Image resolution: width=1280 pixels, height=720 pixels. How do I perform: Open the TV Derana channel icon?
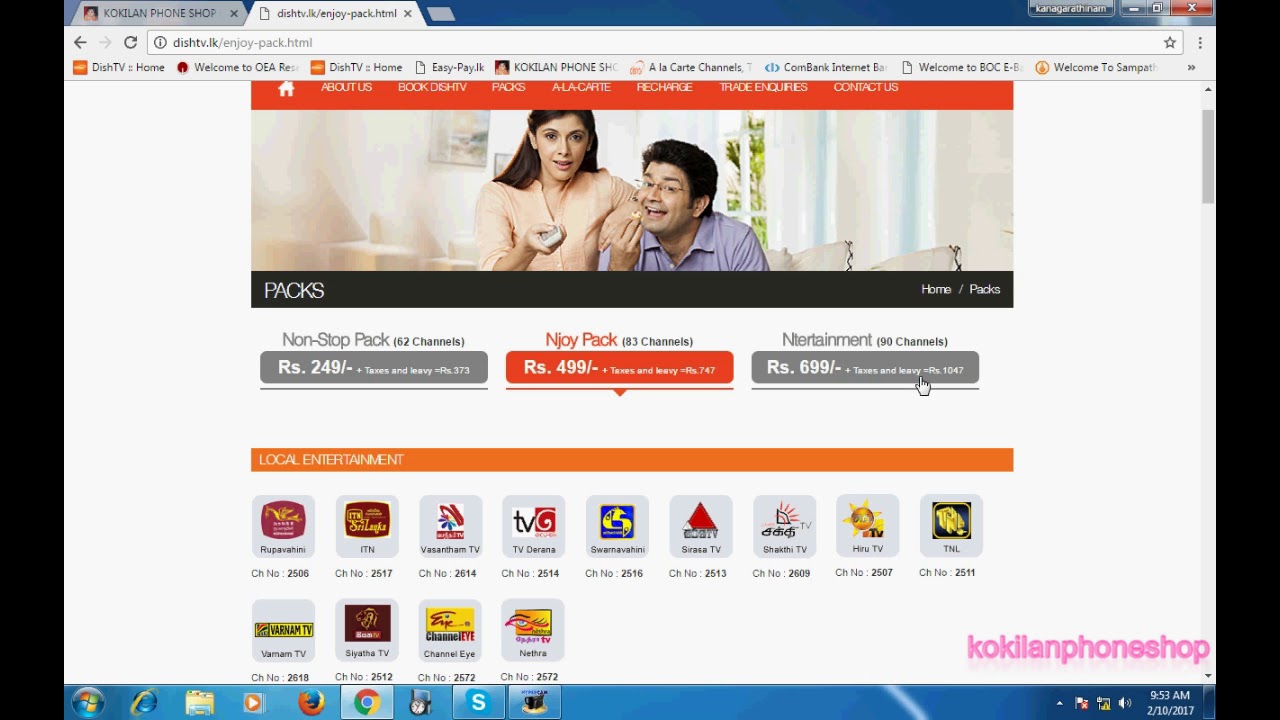pyautogui.click(x=533, y=521)
